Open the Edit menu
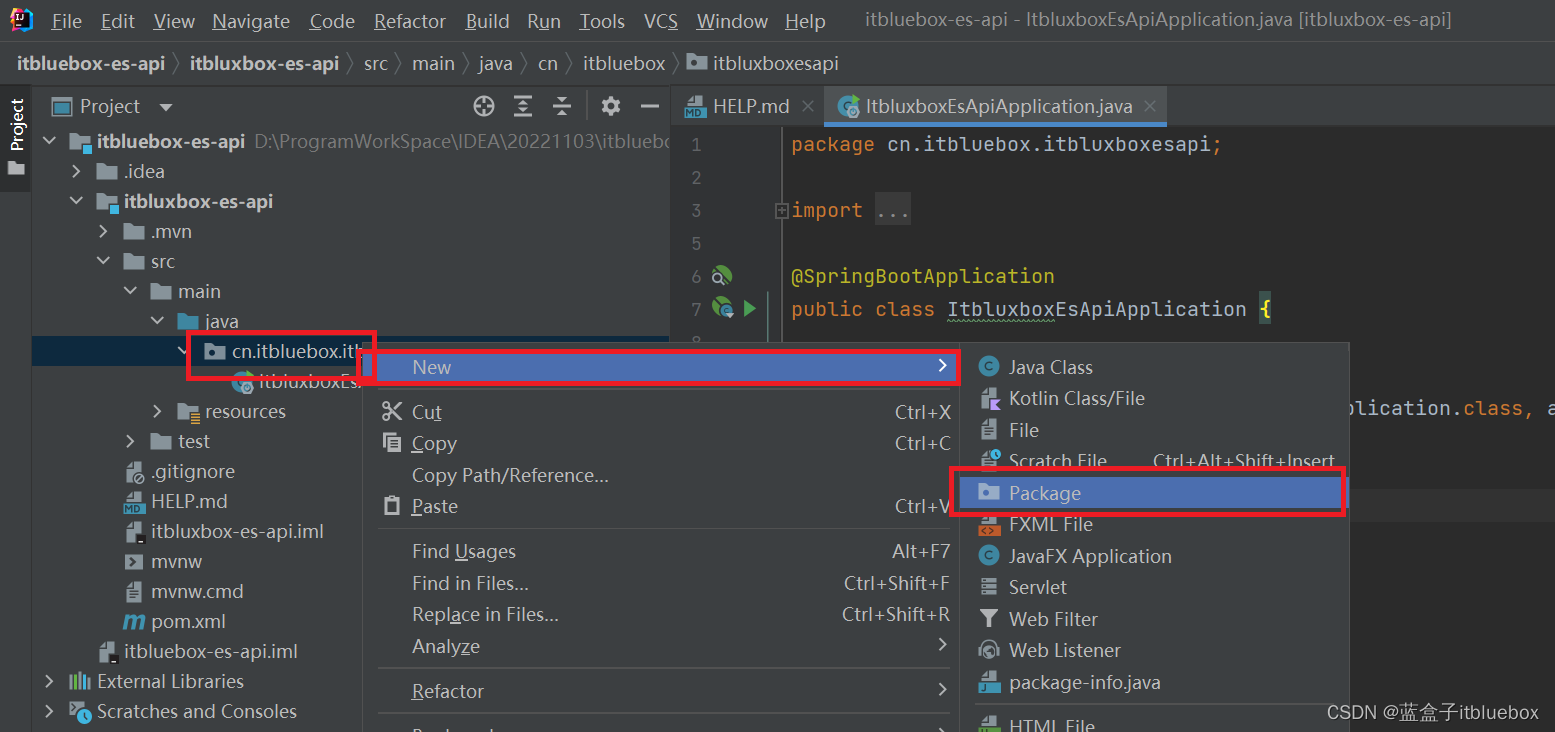Image resolution: width=1555 pixels, height=732 pixels. point(118,21)
